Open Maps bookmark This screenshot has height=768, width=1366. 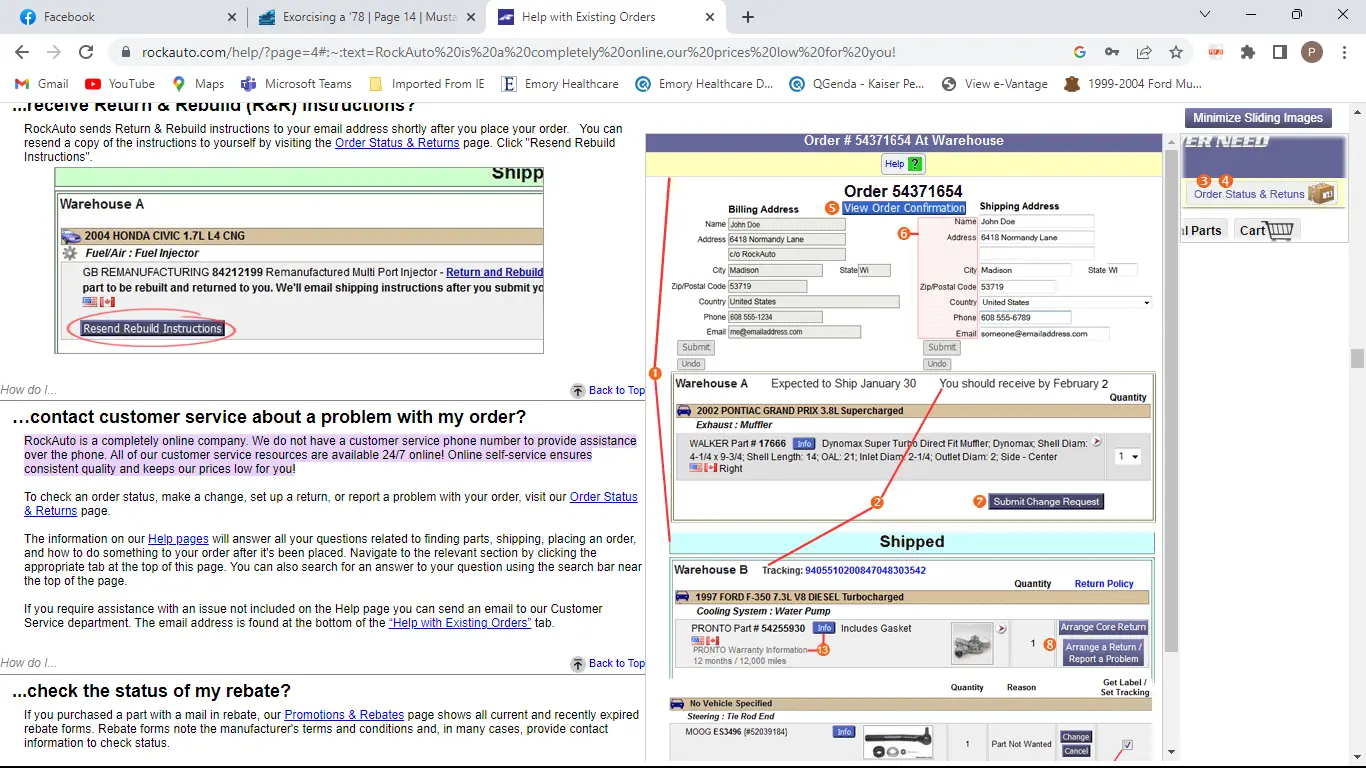tap(198, 84)
